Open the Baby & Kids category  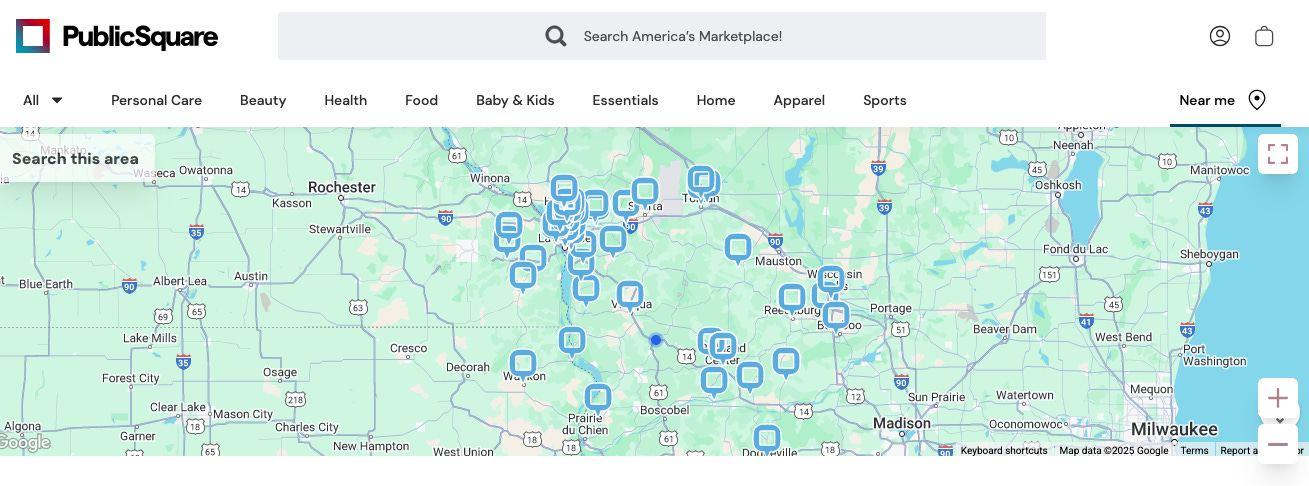[x=515, y=100]
